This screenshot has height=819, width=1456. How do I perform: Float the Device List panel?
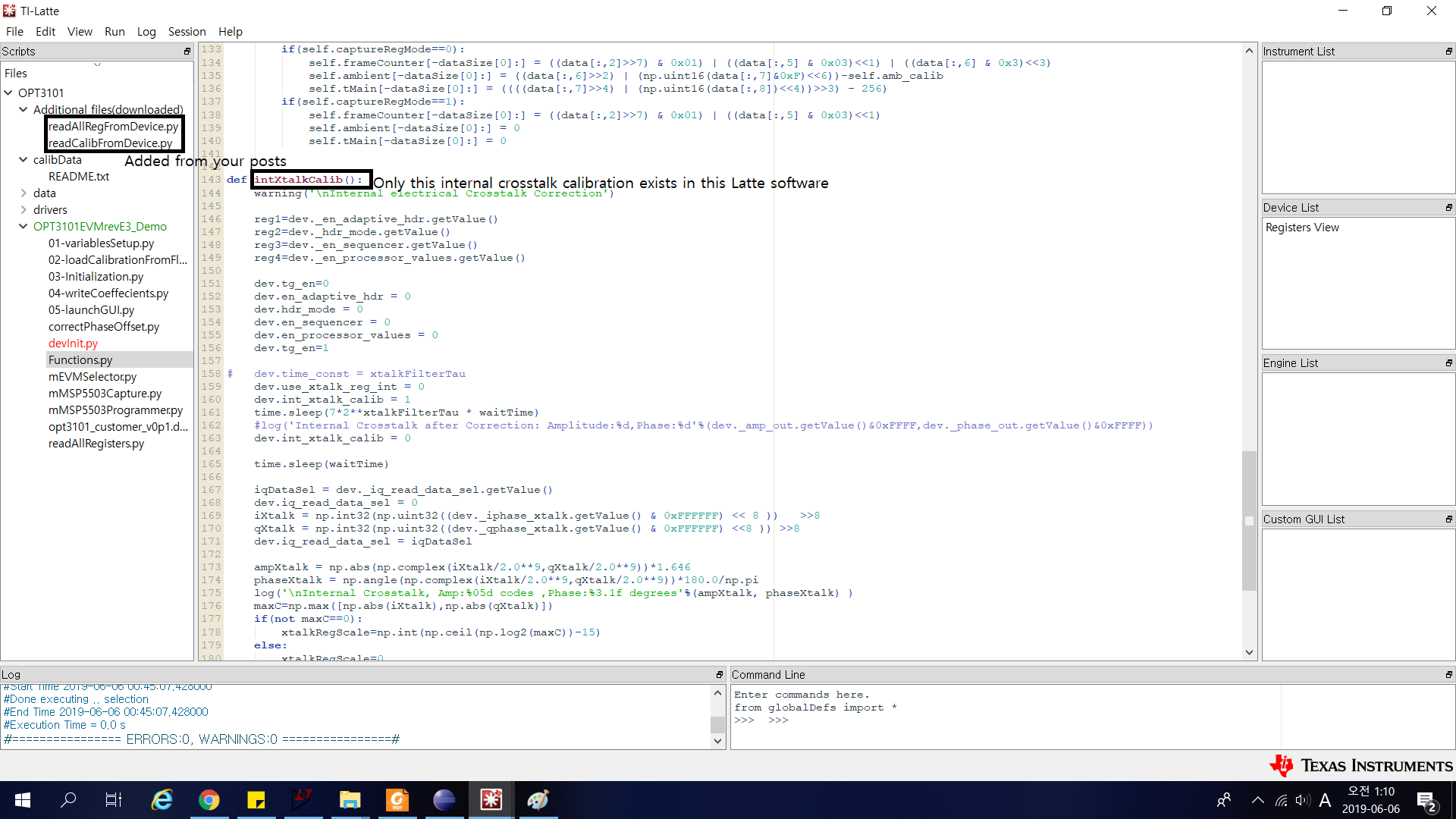click(1448, 208)
